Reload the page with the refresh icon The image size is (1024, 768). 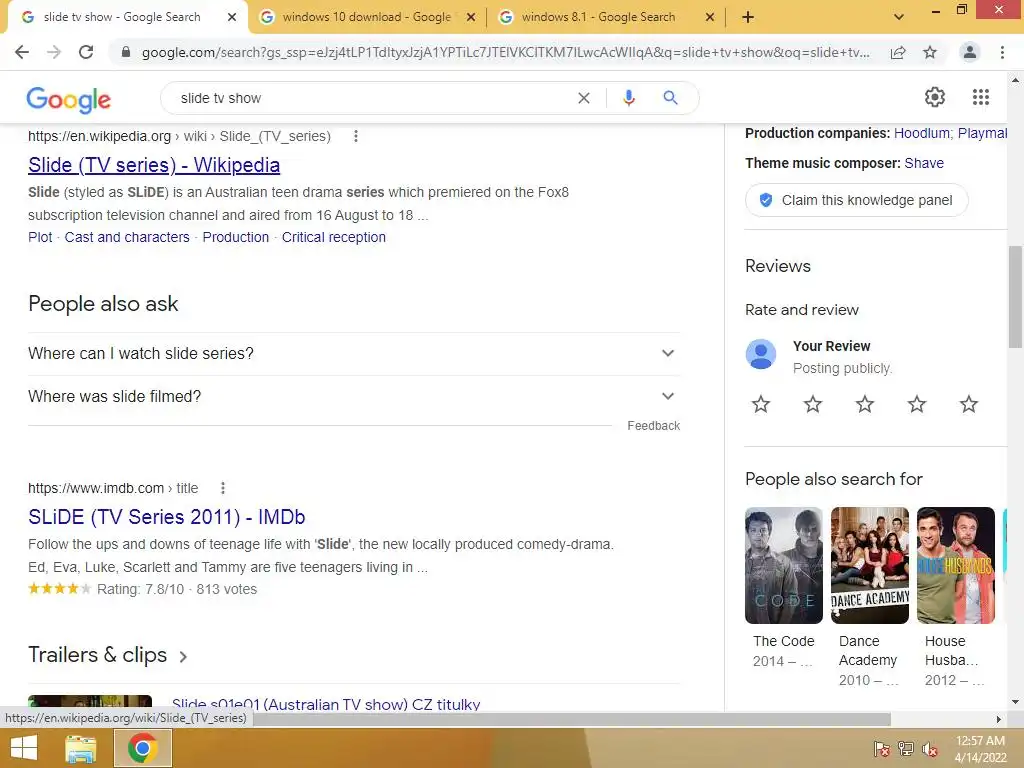[86, 52]
